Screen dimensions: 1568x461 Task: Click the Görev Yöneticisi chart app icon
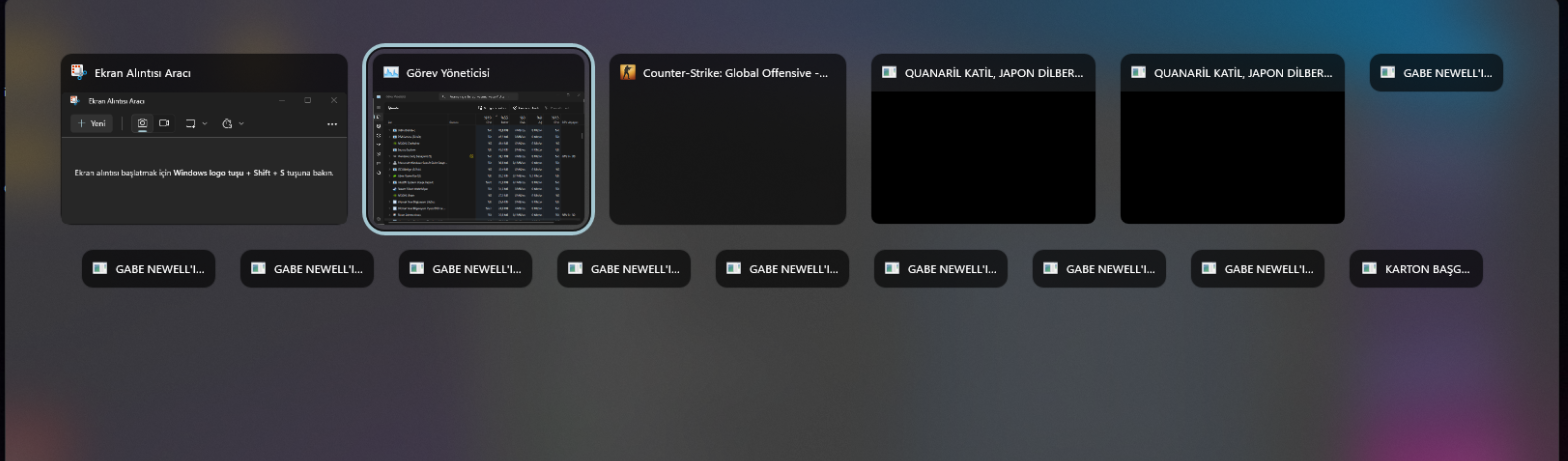pos(391,72)
